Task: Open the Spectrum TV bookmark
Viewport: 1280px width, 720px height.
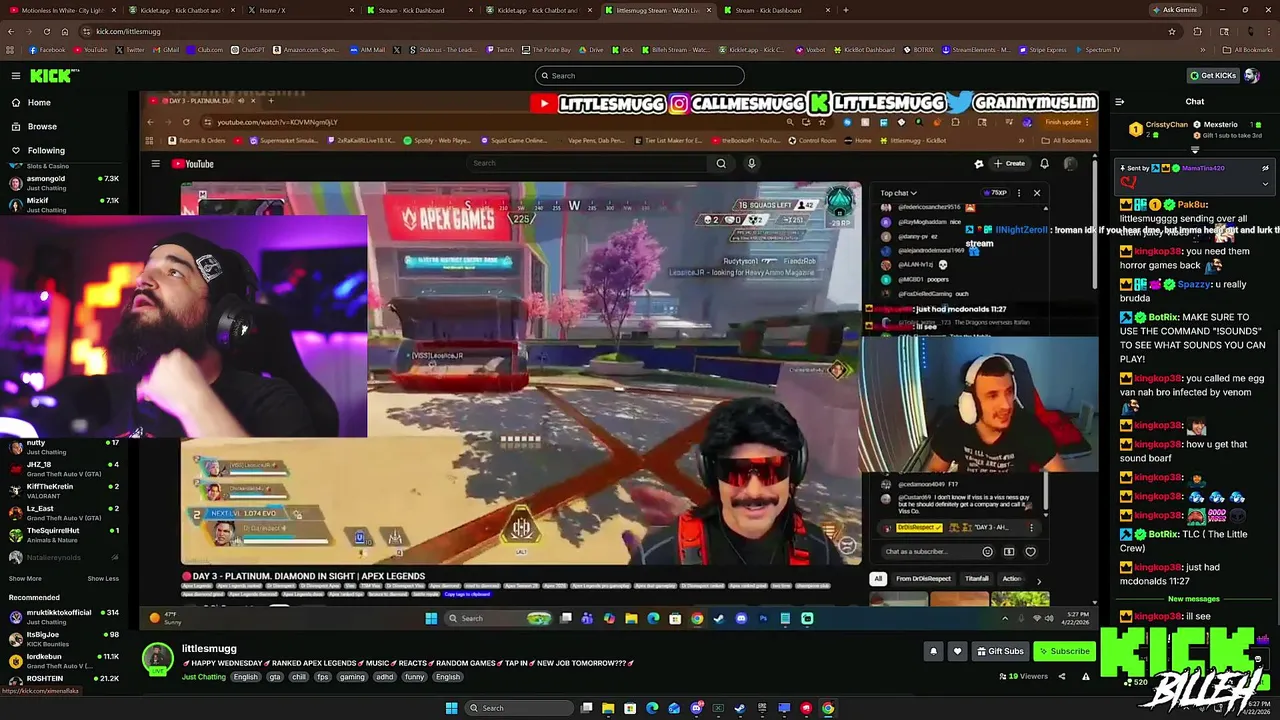Action: 1098,50
